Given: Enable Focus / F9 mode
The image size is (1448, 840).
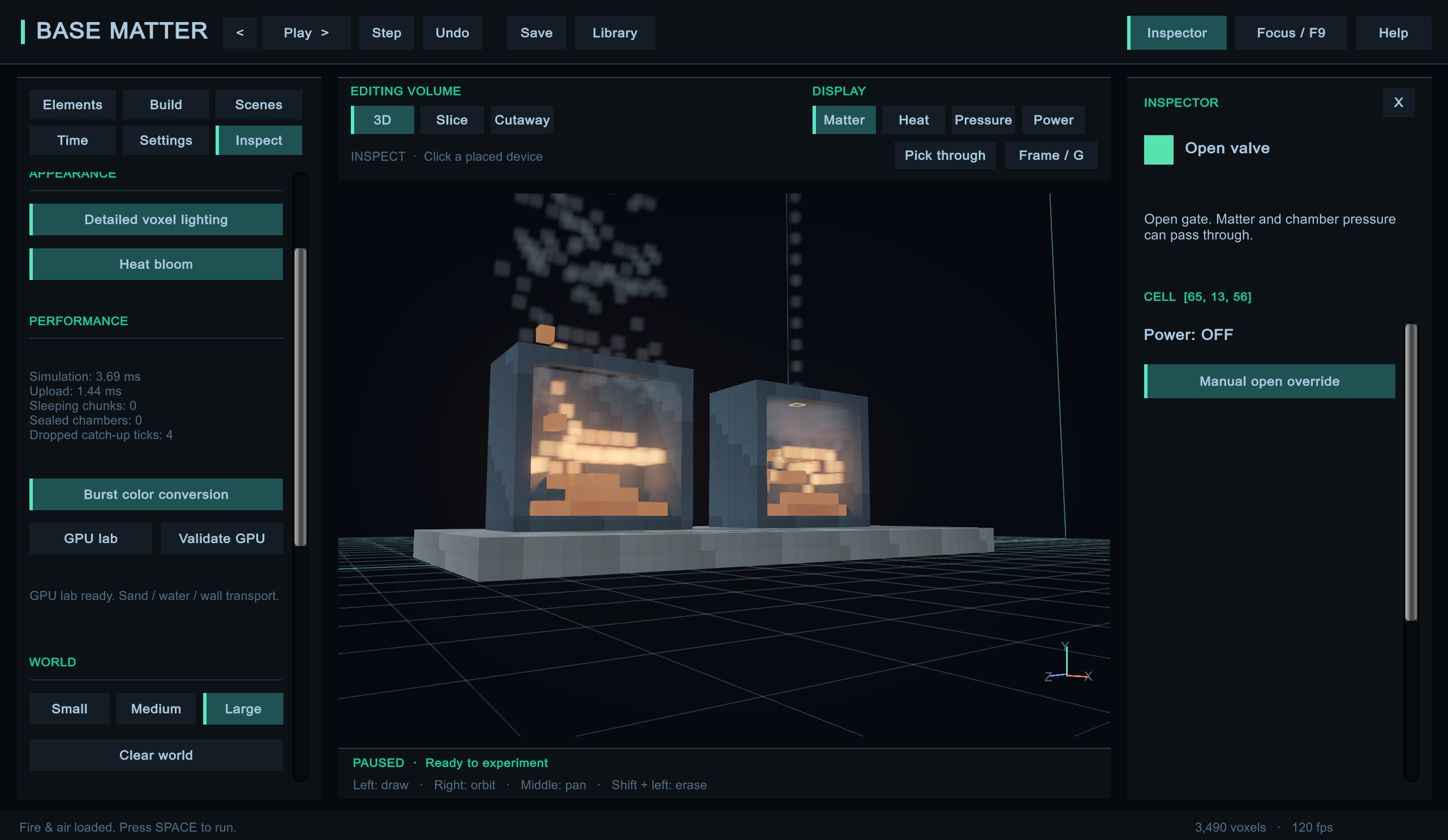Looking at the screenshot, I should coord(1291,33).
